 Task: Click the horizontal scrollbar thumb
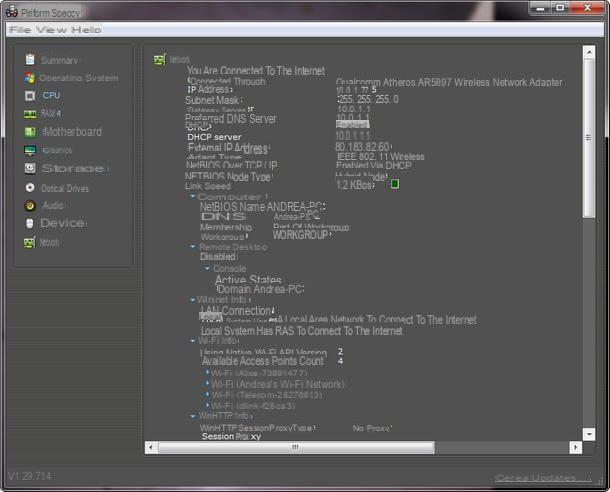[x=296, y=447]
